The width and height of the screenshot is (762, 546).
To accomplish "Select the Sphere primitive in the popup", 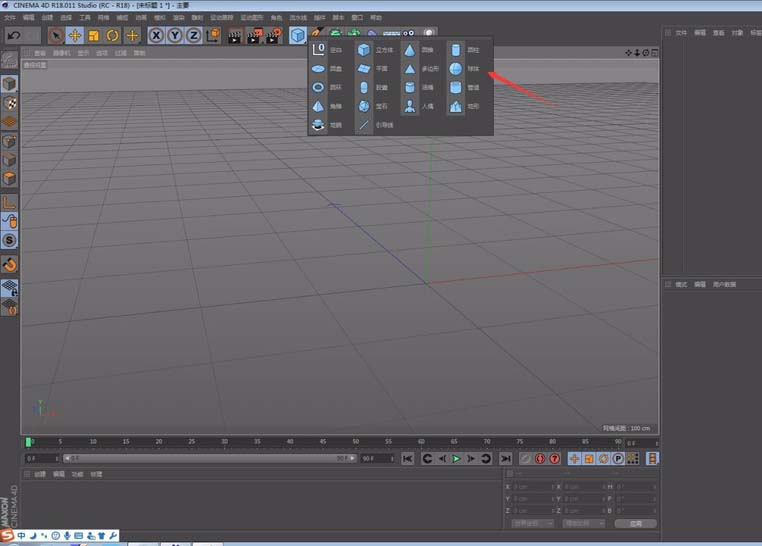I will (x=455, y=69).
